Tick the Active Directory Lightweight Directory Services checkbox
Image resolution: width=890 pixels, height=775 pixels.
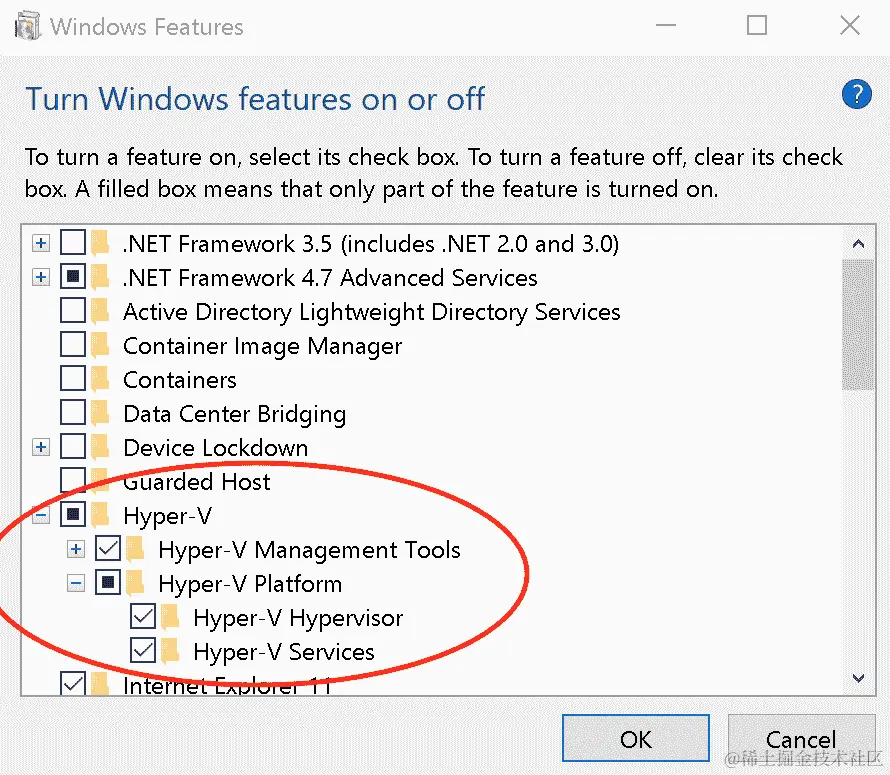73,312
